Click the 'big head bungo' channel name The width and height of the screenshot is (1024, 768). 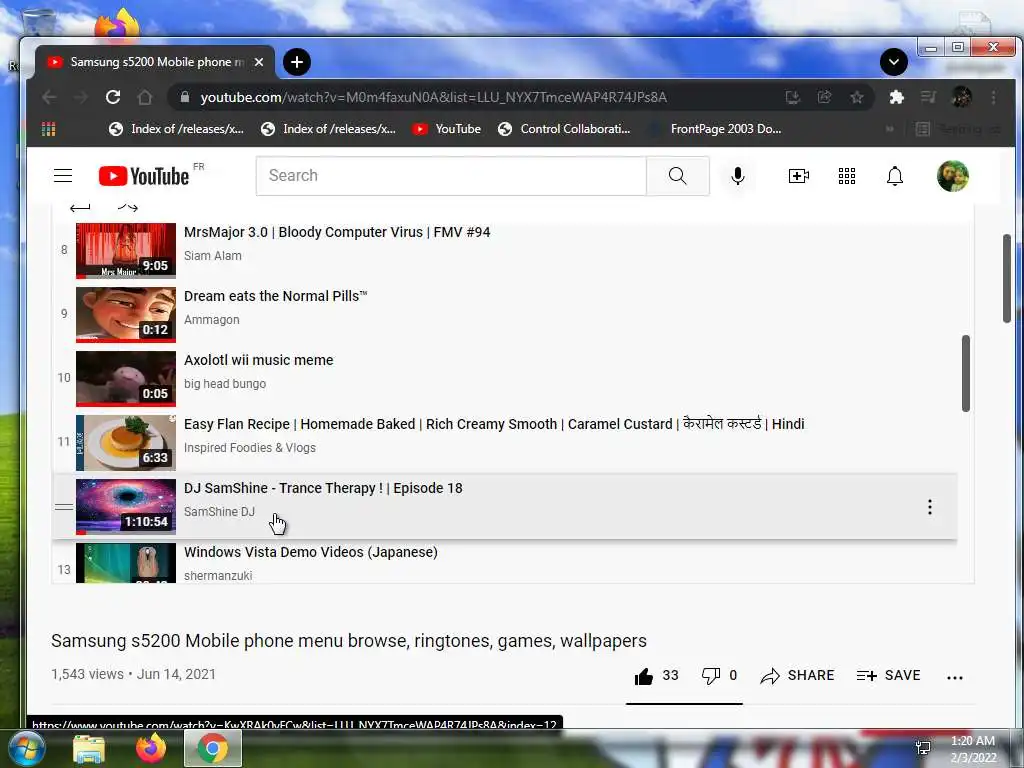pos(225,384)
